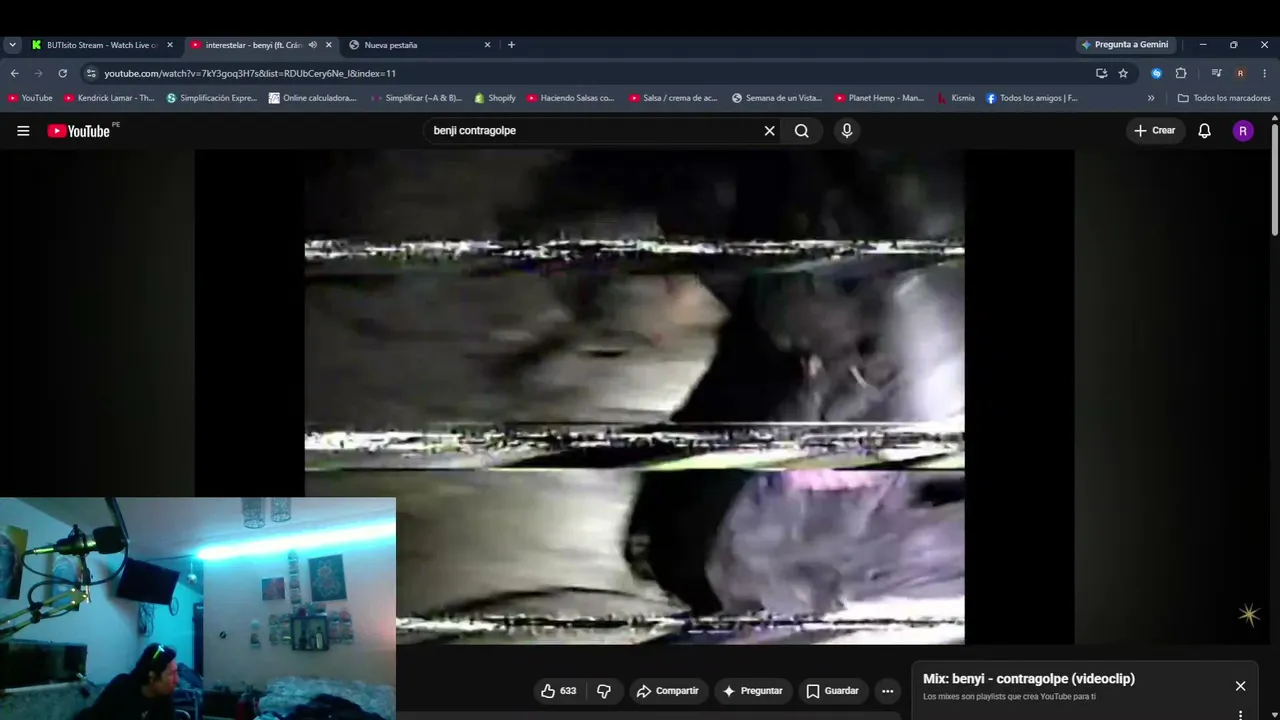
Task: Open the Simplificación Expre... bookmark
Action: (212, 98)
